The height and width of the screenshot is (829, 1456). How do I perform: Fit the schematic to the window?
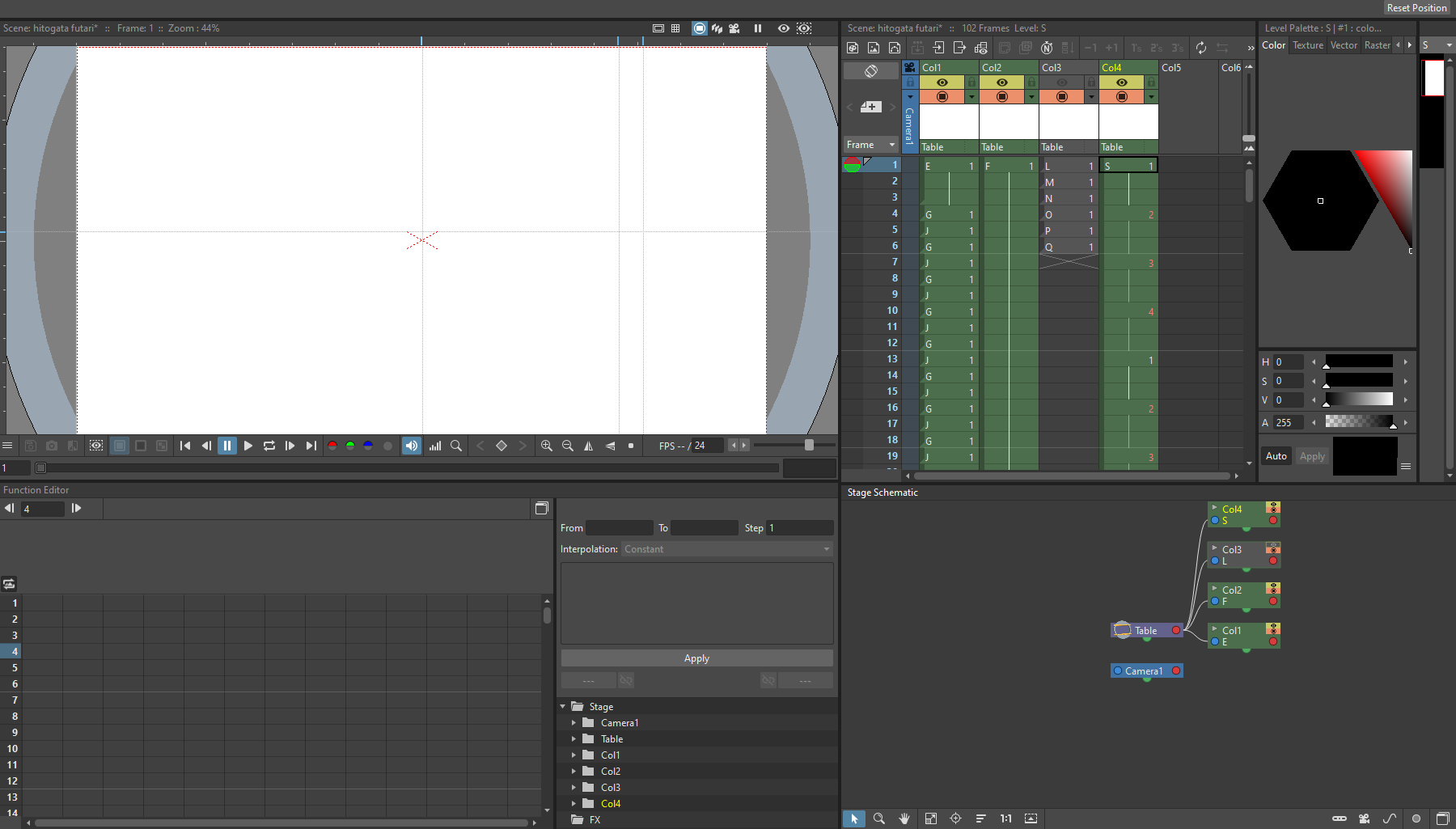click(931, 818)
